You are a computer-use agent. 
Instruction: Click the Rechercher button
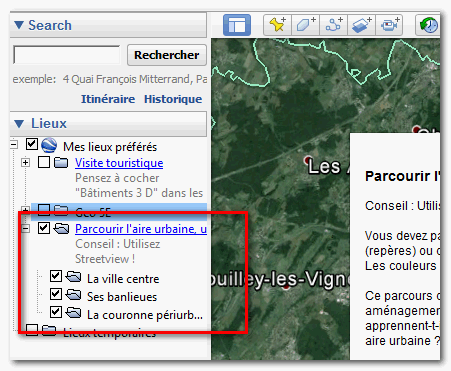click(x=167, y=55)
